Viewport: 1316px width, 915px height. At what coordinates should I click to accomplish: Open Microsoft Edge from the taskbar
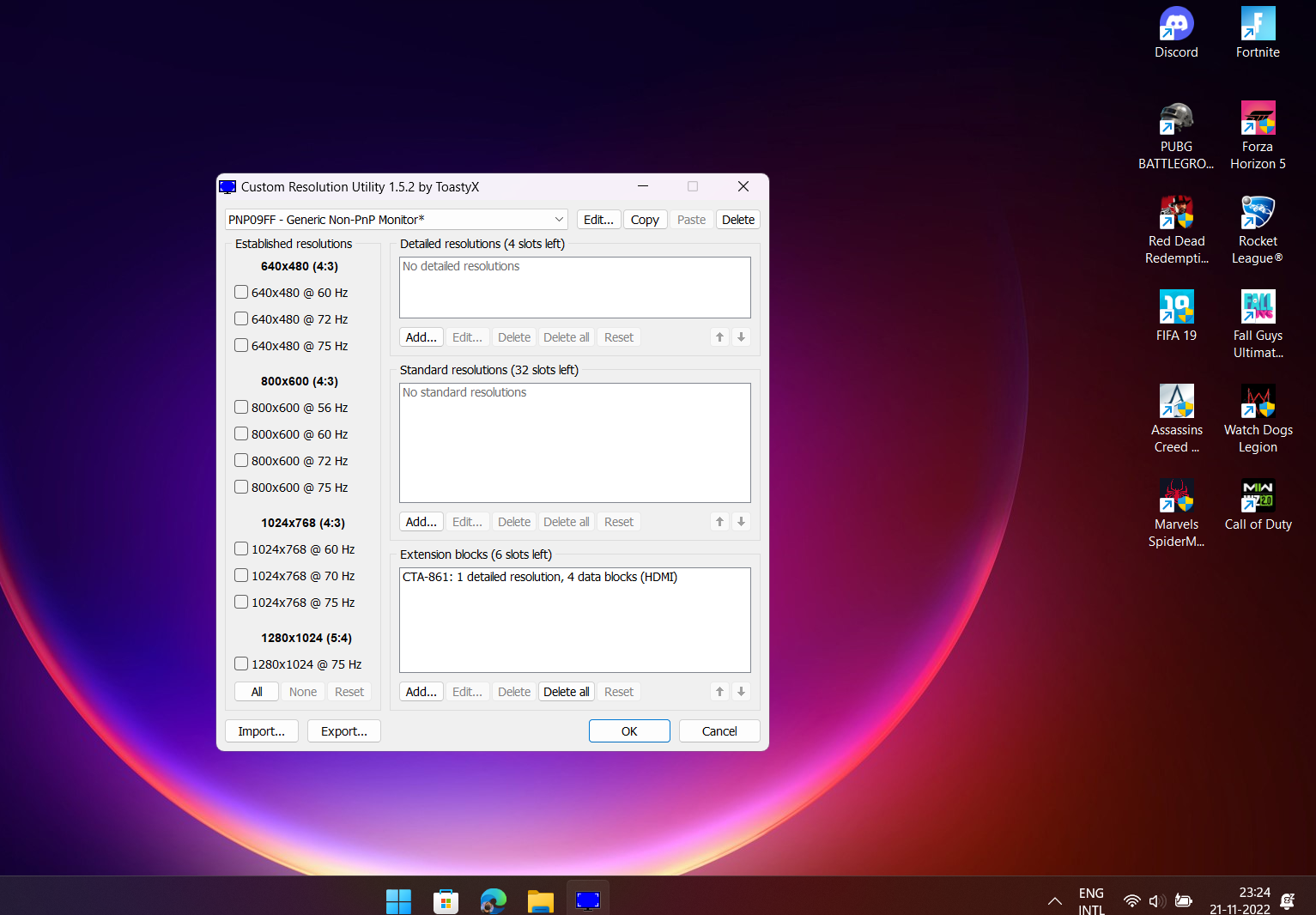[493, 900]
